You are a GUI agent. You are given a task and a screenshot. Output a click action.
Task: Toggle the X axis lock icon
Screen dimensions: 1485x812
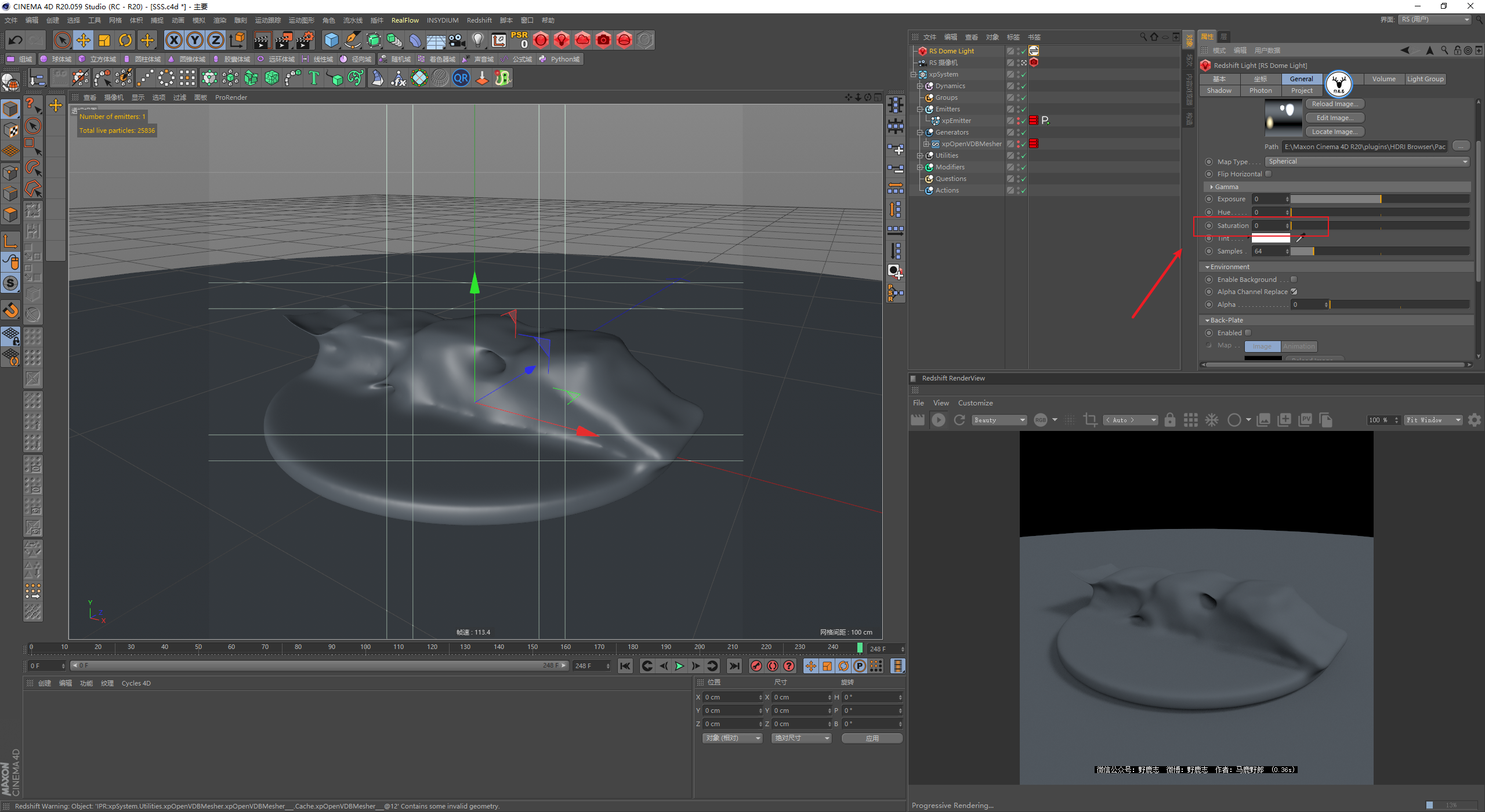pyautogui.click(x=173, y=40)
